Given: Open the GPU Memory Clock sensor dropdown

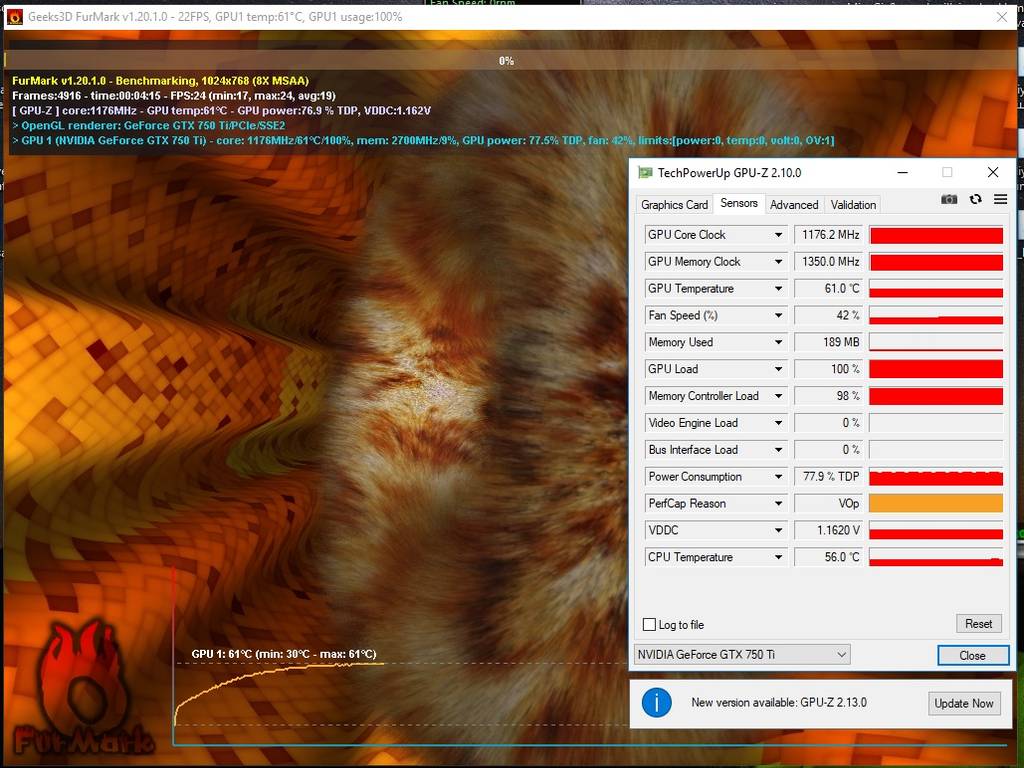Looking at the screenshot, I should point(778,262).
